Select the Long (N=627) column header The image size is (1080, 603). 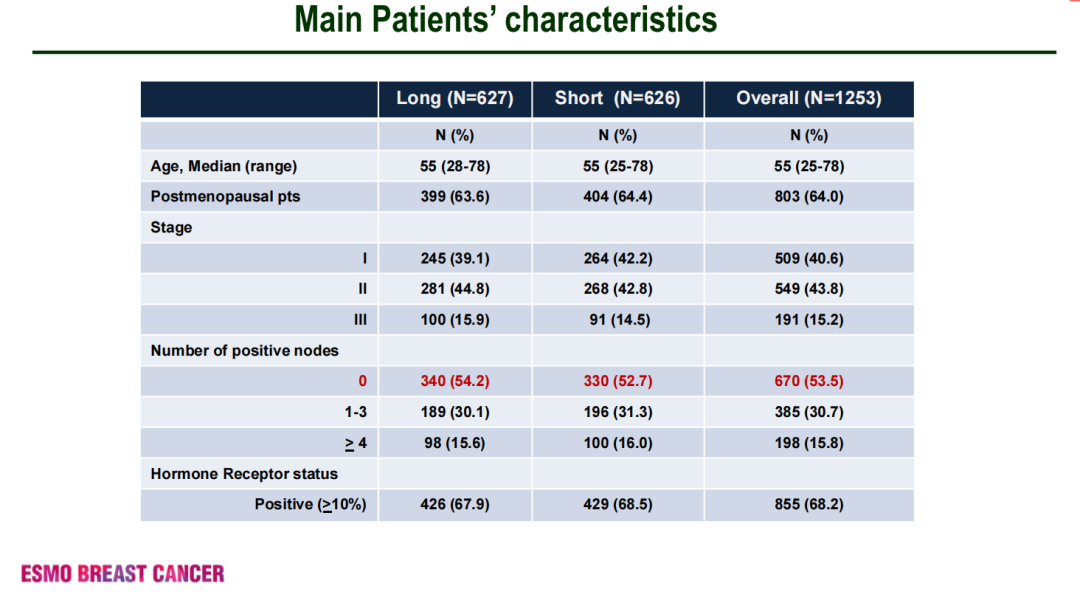455,98
